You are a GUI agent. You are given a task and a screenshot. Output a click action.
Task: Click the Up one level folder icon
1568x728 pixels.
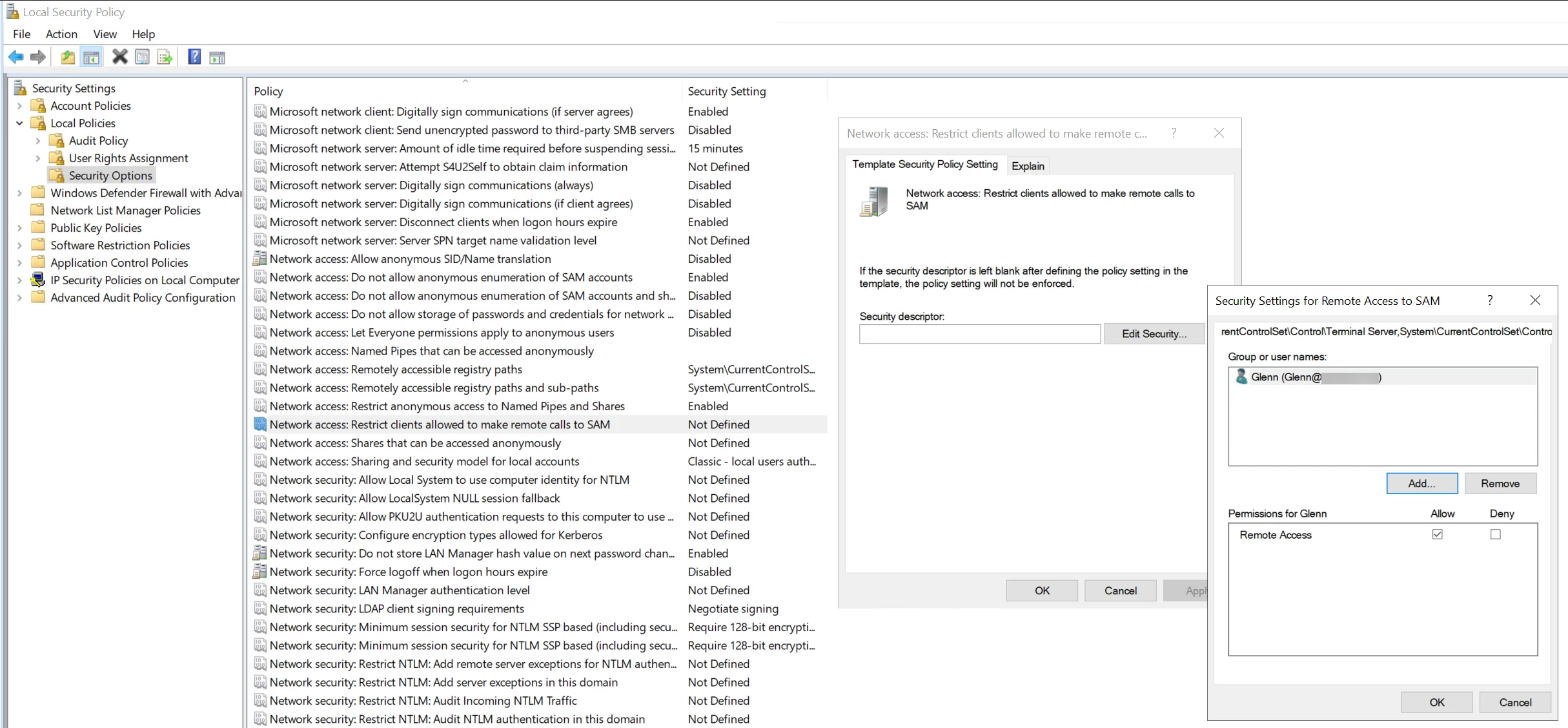pyautogui.click(x=68, y=57)
